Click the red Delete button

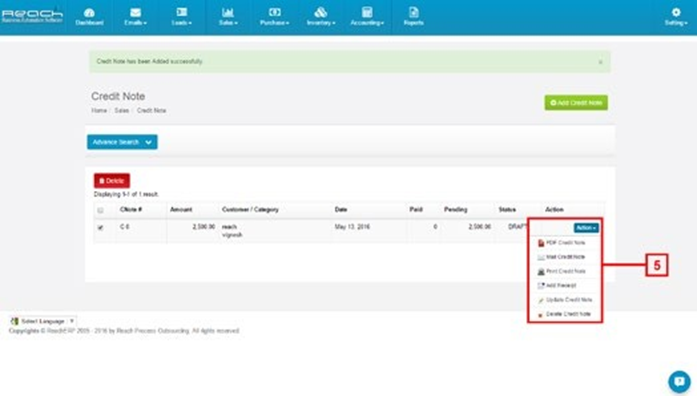point(112,181)
